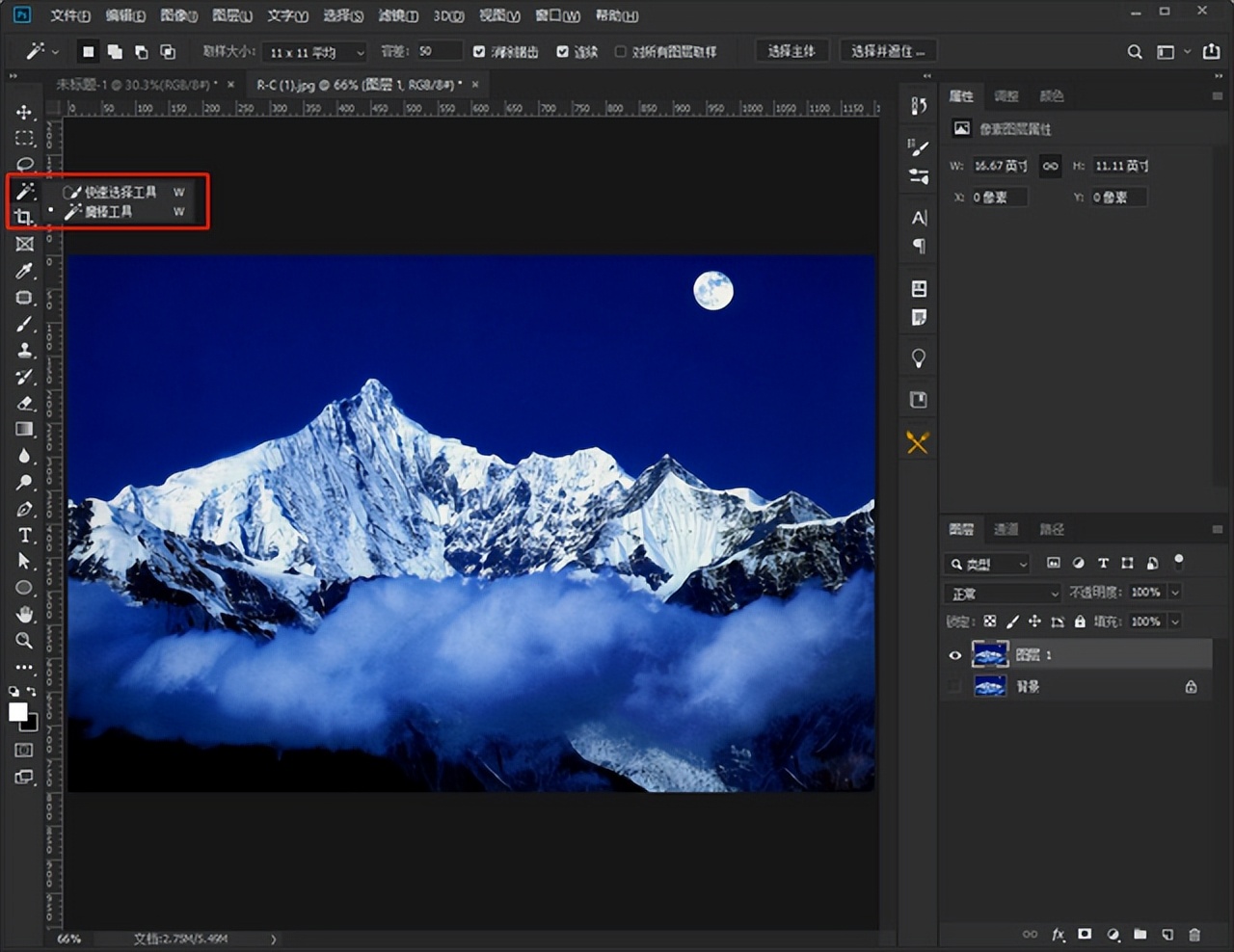Open the 不透明度 opacity dropdown arrow
The width and height of the screenshot is (1234, 952).
click(x=1174, y=593)
